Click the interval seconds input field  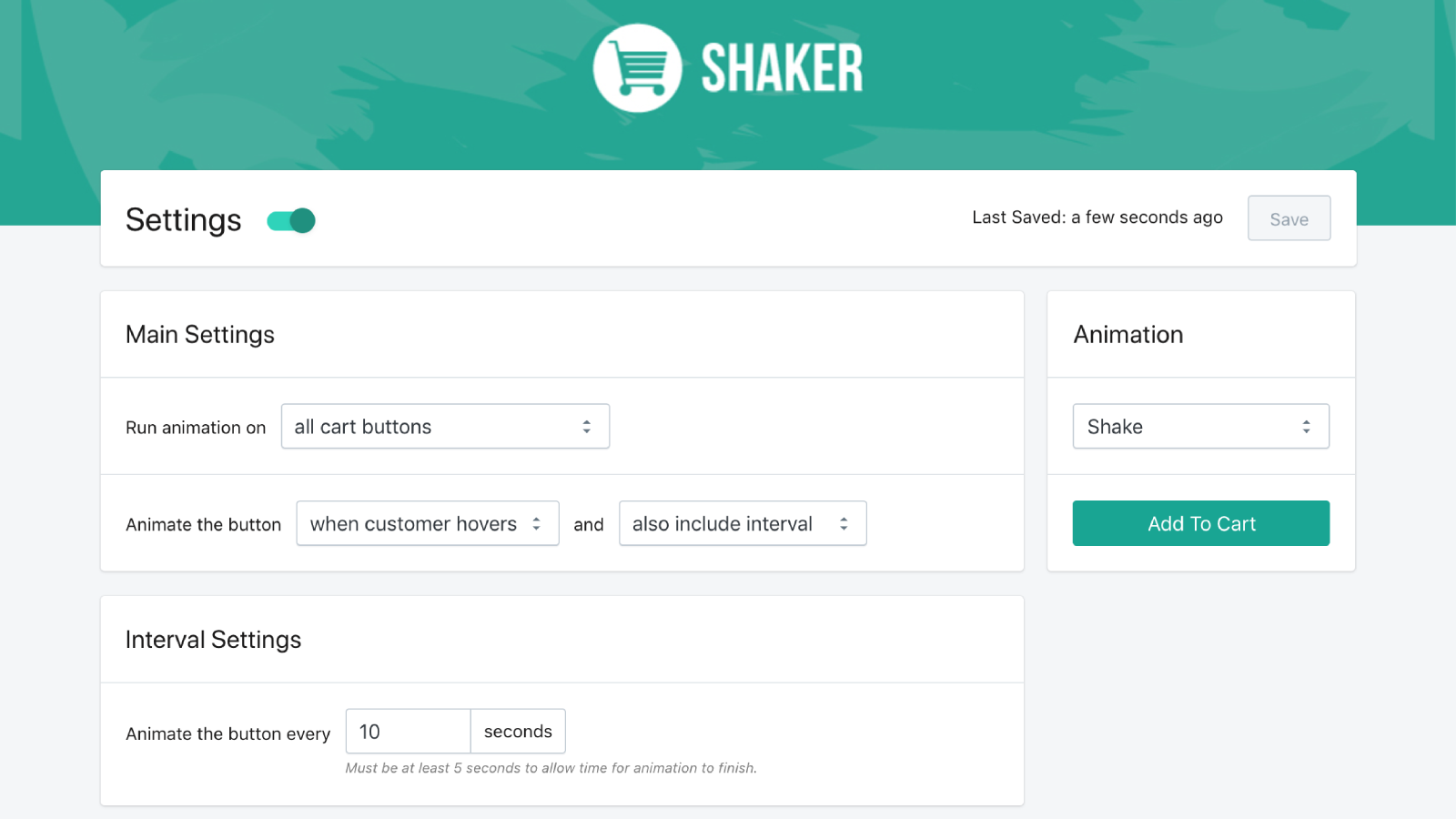(x=407, y=731)
